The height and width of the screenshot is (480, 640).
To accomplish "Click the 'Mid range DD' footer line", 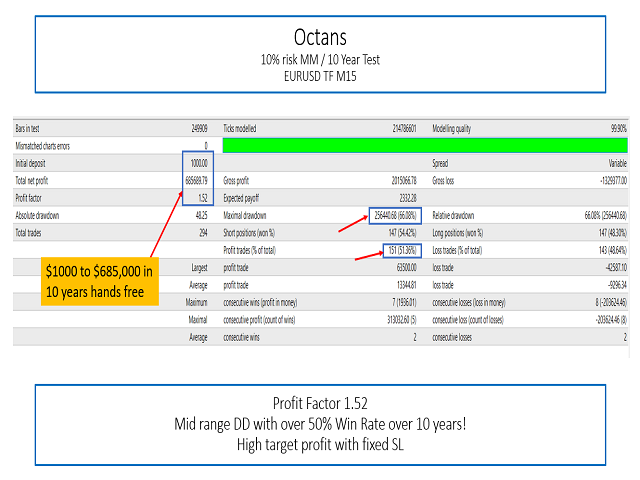I will (x=320, y=424).
